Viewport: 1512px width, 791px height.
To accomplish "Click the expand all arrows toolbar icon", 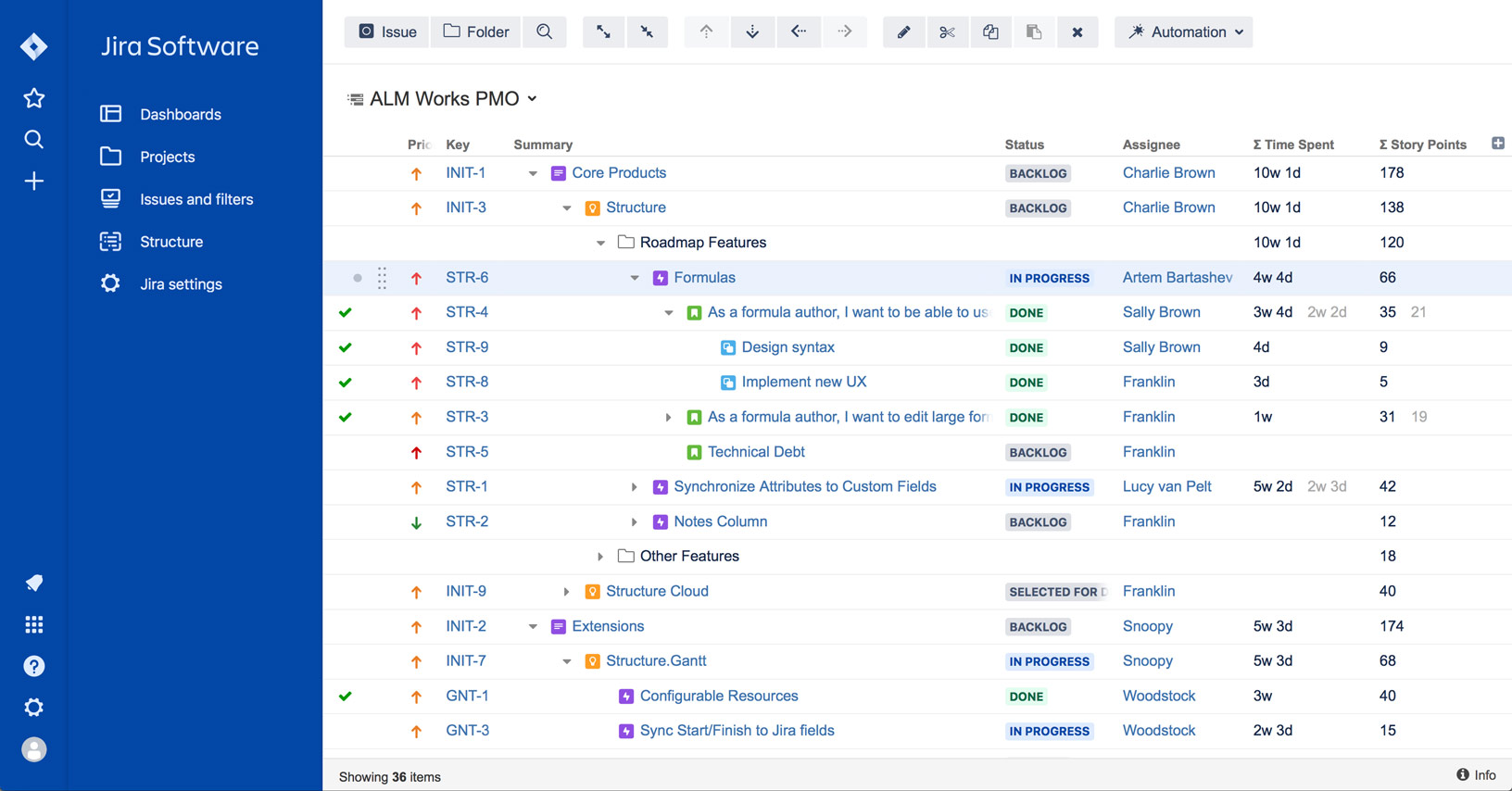I will [603, 31].
